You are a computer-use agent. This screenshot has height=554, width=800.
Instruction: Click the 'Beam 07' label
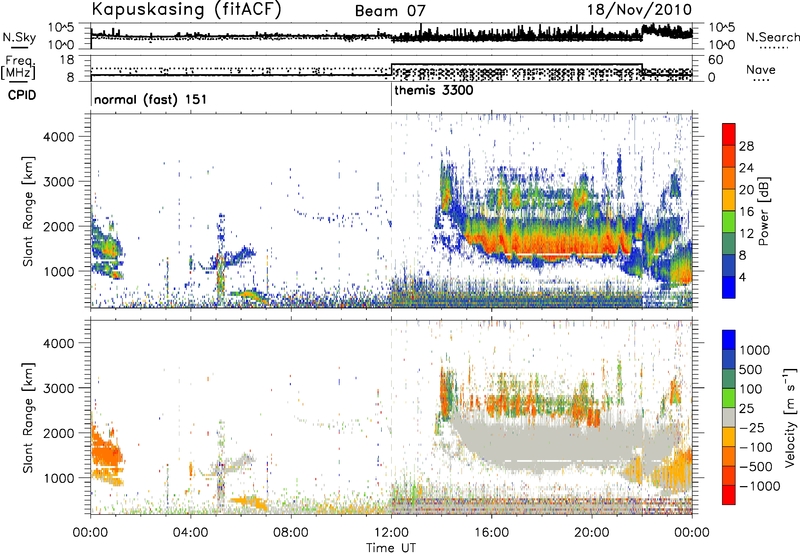coord(390,11)
